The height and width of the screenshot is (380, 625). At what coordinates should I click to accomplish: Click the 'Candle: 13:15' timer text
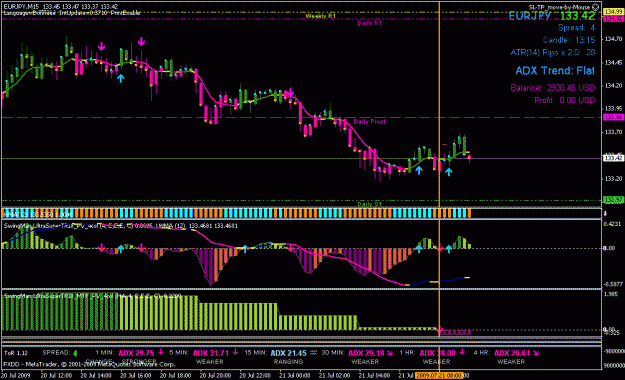point(569,40)
